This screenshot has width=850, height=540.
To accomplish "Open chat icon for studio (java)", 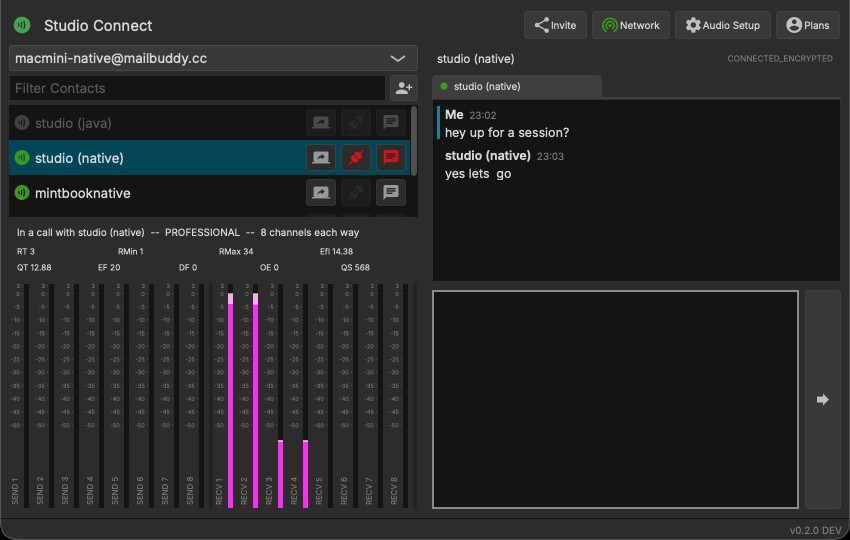I will pos(391,123).
